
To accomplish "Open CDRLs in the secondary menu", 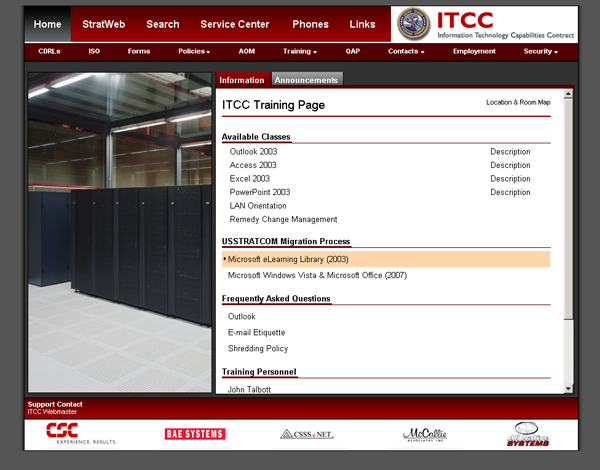I will [49, 51].
